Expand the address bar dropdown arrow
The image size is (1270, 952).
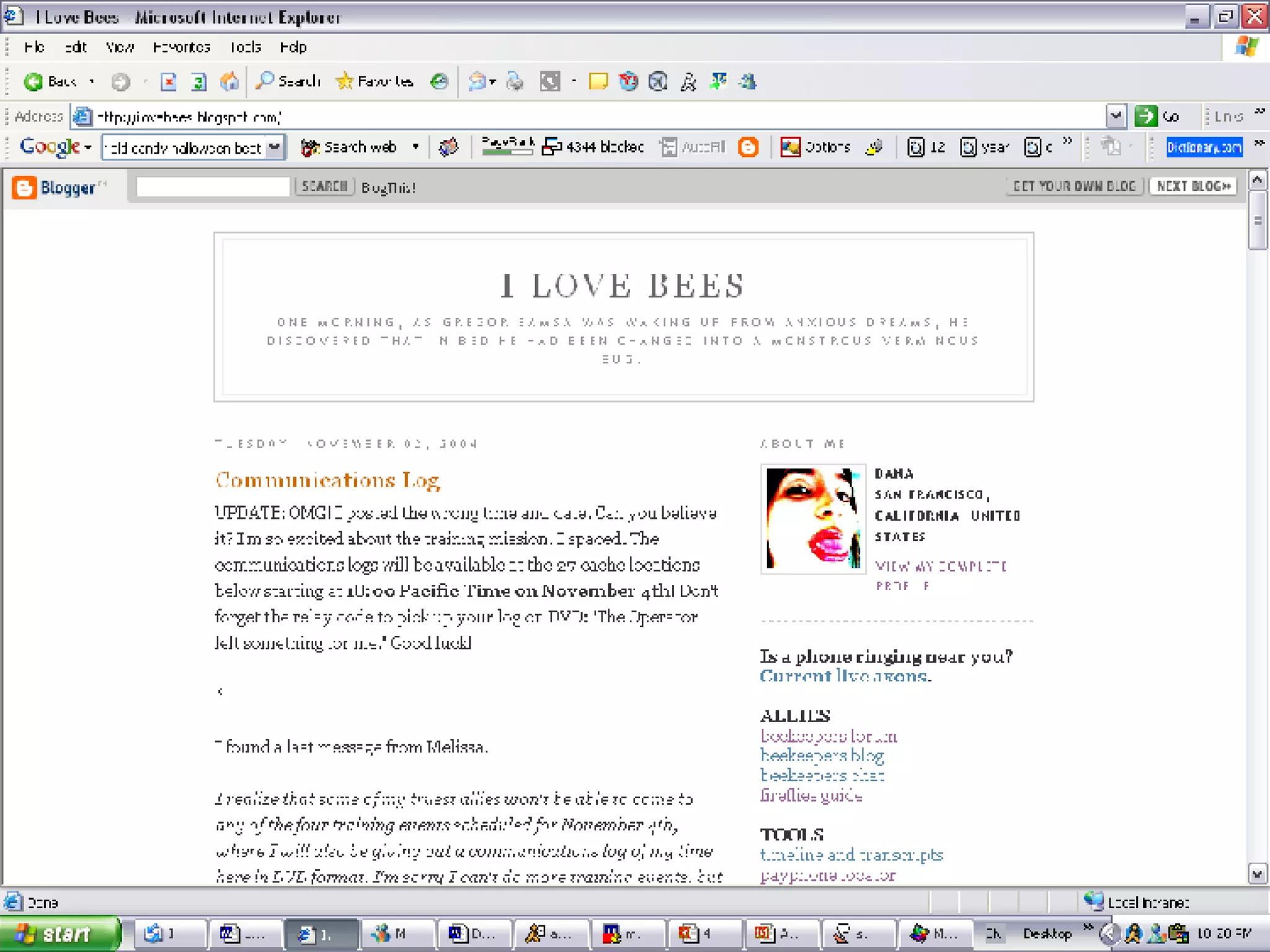point(1115,116)
